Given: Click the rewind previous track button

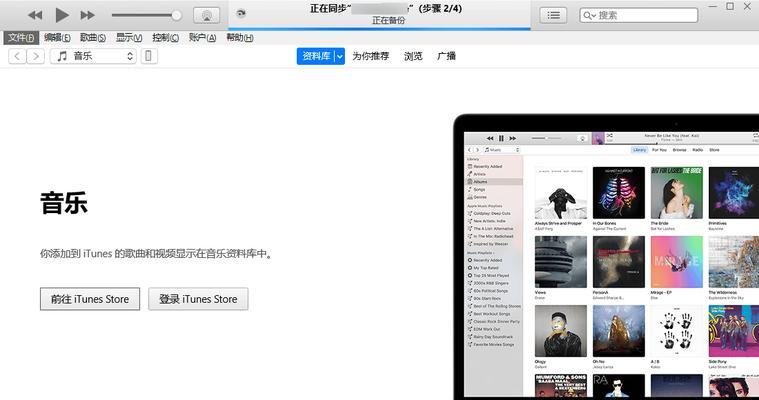Looking at the screenshot, I should pyautogui.click(x=35, y=15).
